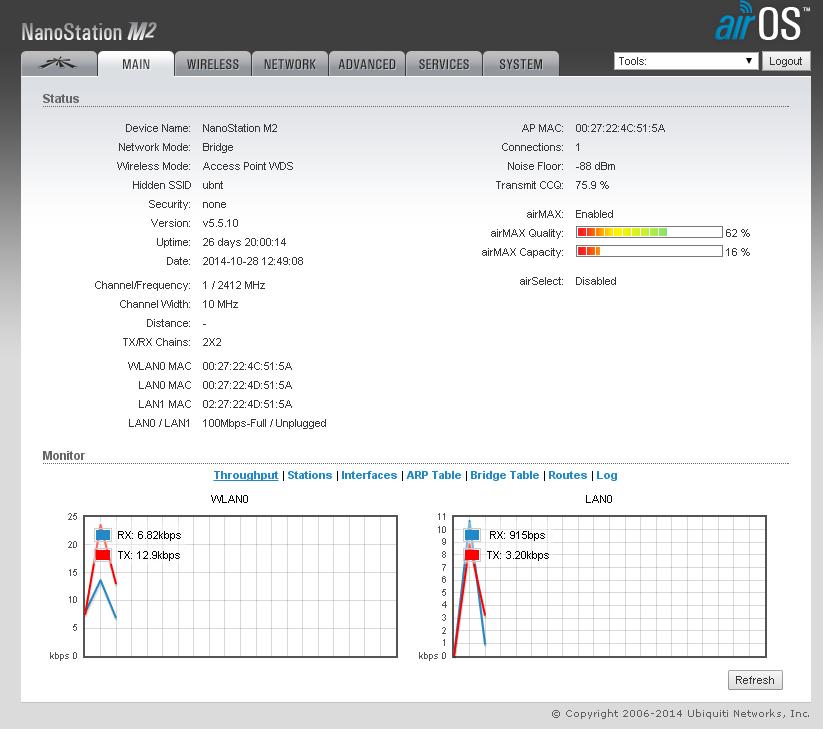Click the airMAX value Enabled
Viewport: 823px width, 729px height.
594,214
